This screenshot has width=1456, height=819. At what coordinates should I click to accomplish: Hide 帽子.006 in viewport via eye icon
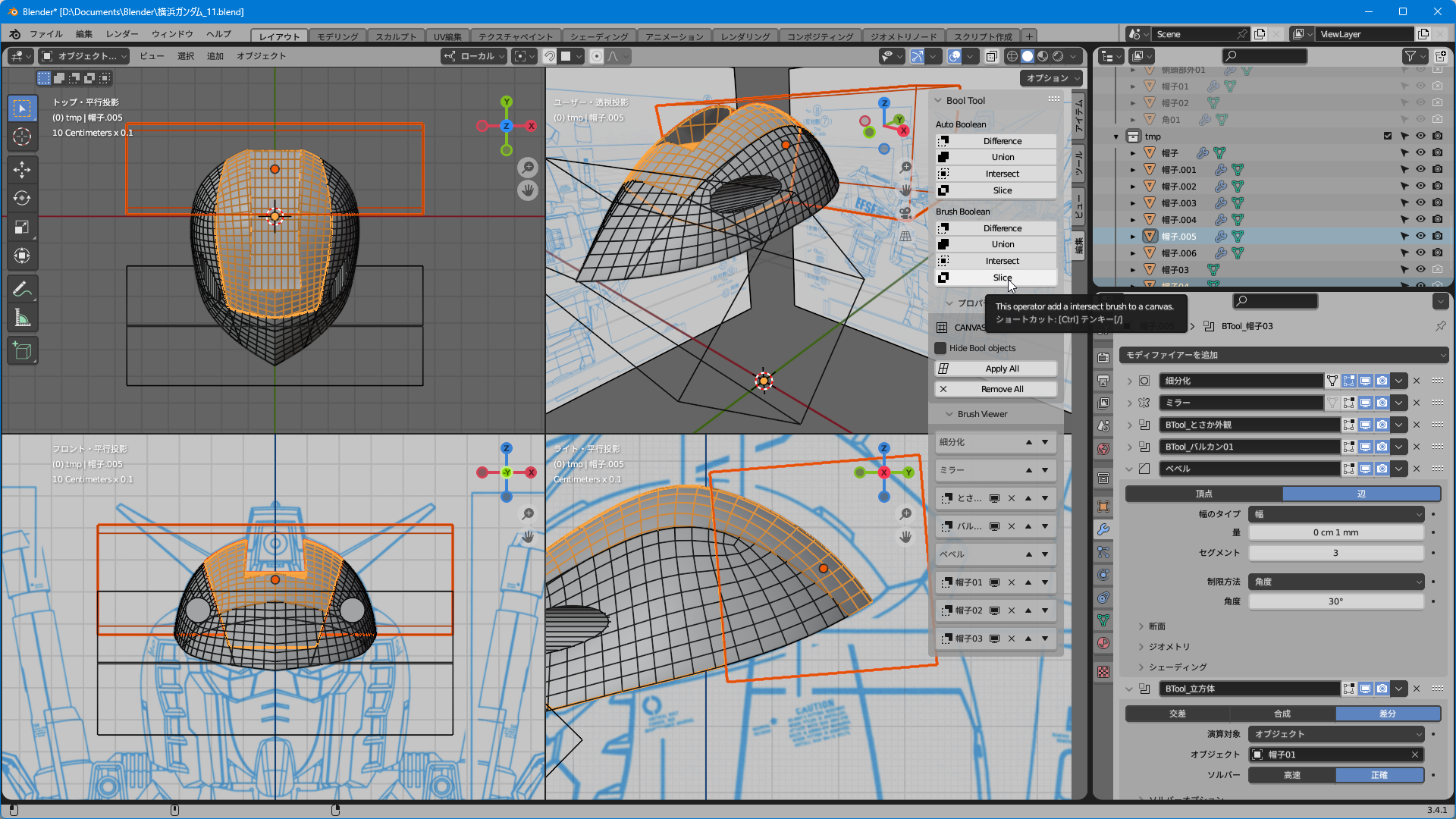(1420, 253)
